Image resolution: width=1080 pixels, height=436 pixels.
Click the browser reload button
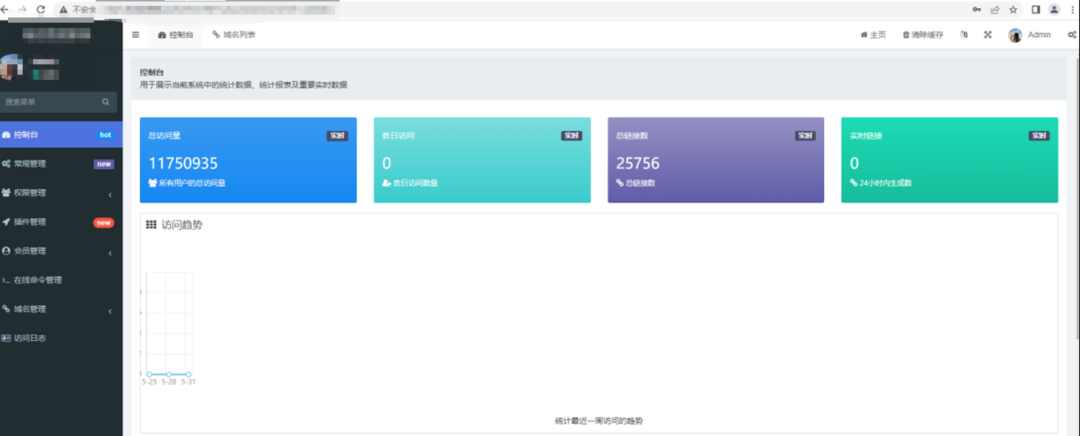(x=40, y=9)
